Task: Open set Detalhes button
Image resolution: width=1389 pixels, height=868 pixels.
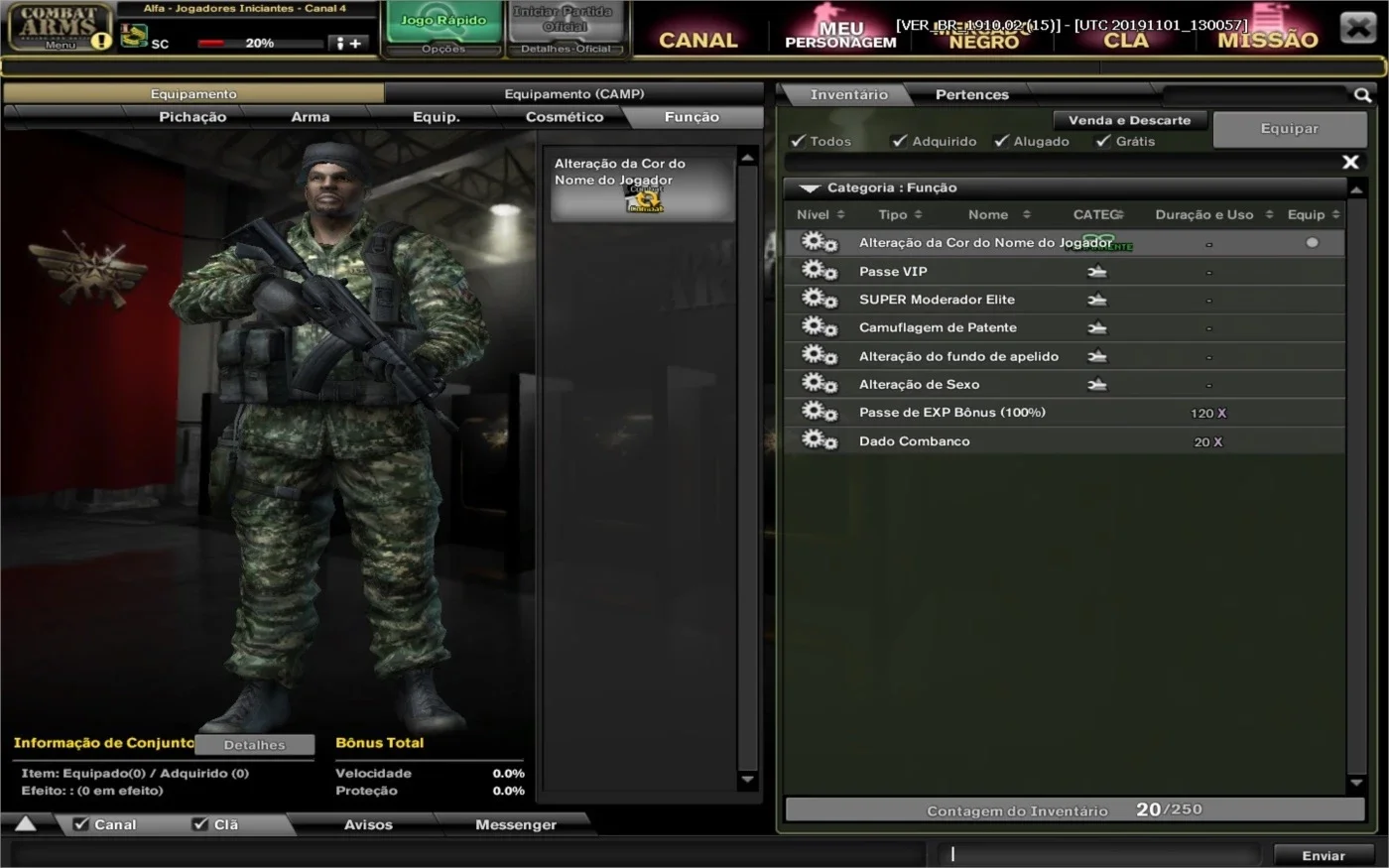Action: pos(254,745)
